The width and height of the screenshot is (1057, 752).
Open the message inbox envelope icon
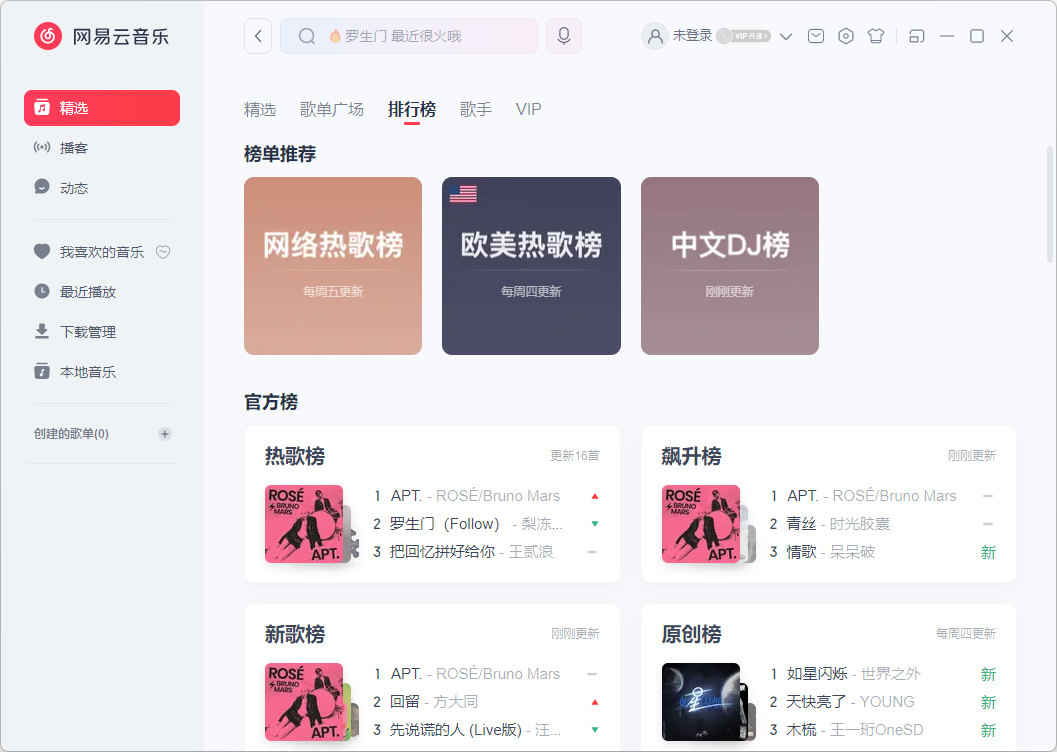815,35
